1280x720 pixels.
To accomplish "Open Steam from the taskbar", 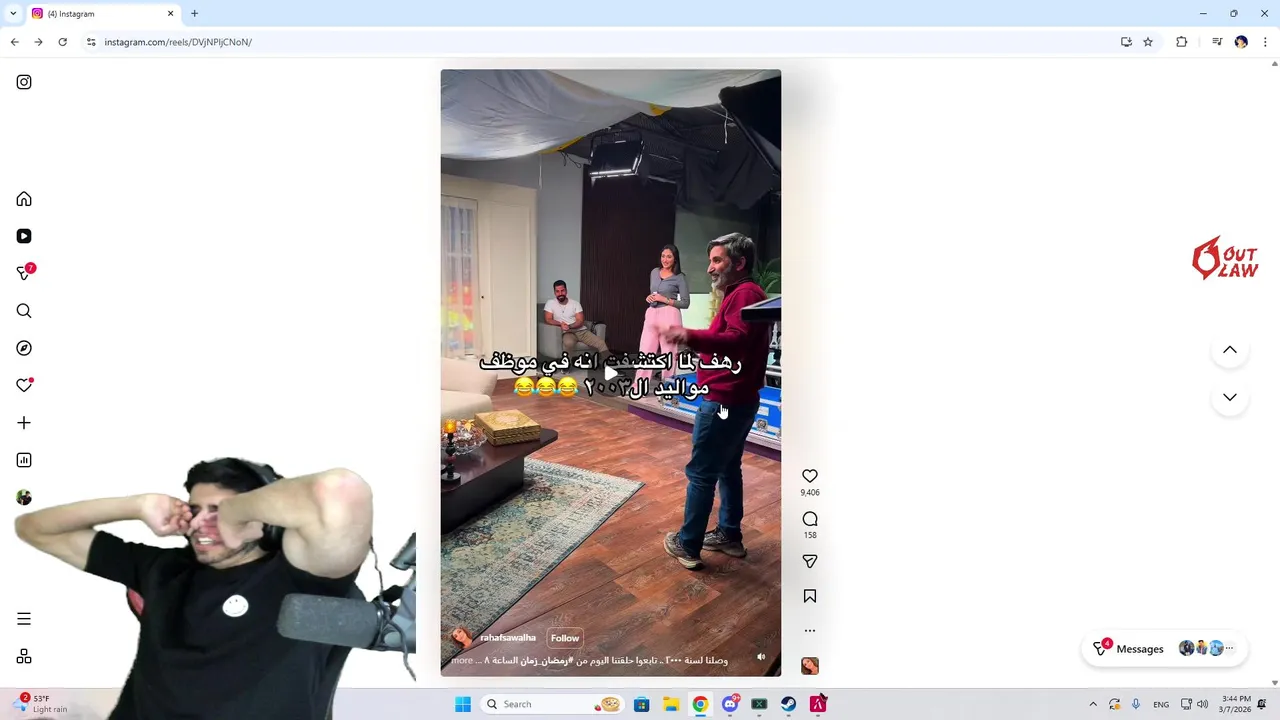I will tap(789, 704).
